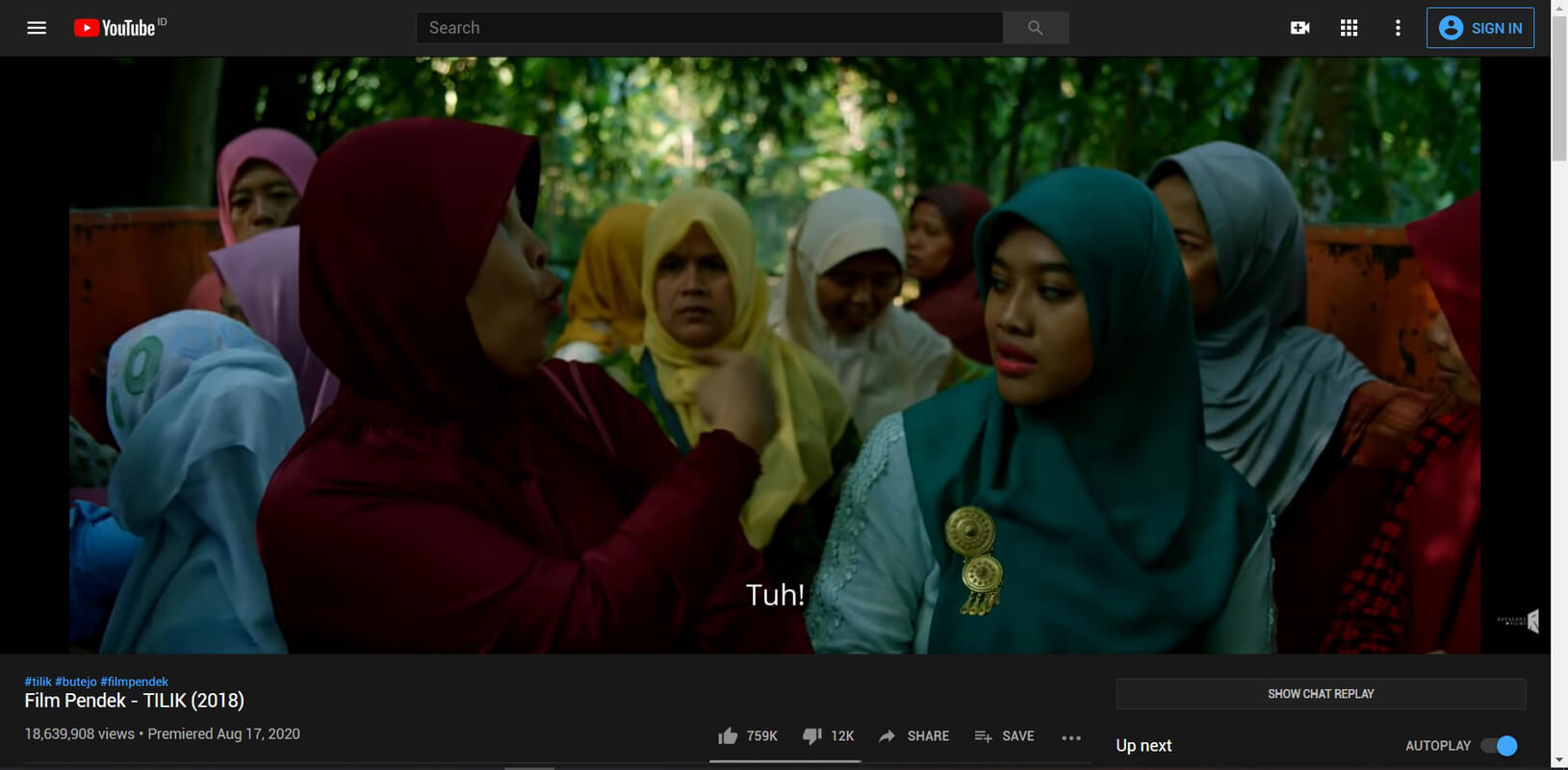Click the scrollbar down arrow

(1559, 761)
